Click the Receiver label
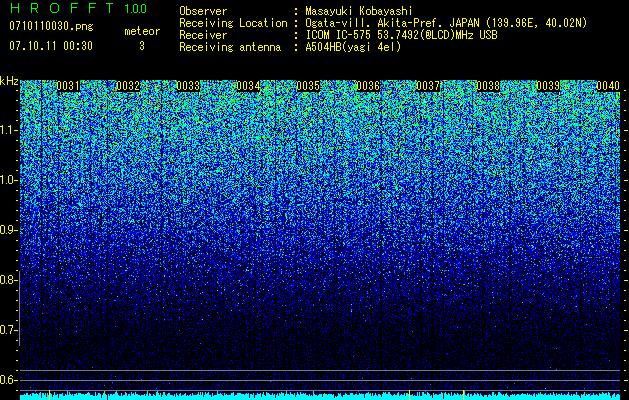This screenshot has width=629, height=400. pos(203,35)
